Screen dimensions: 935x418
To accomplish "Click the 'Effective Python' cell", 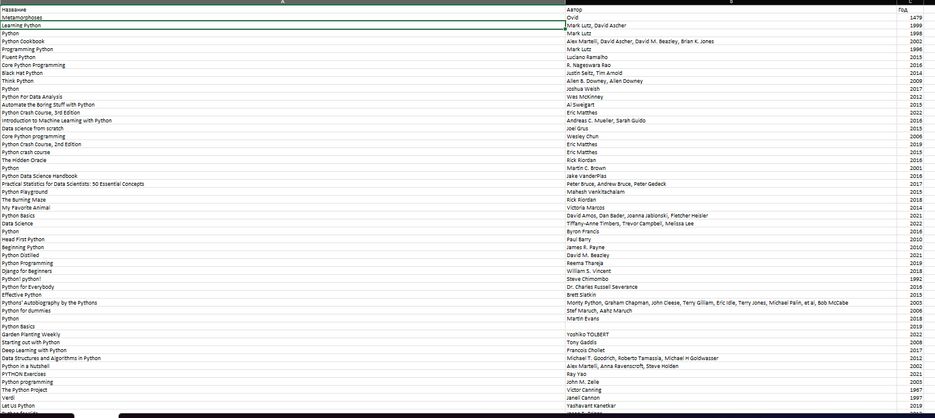I will click(283, 295).
